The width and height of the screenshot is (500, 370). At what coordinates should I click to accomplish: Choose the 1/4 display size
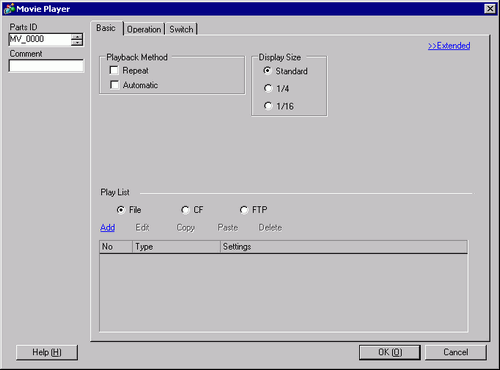268,88
